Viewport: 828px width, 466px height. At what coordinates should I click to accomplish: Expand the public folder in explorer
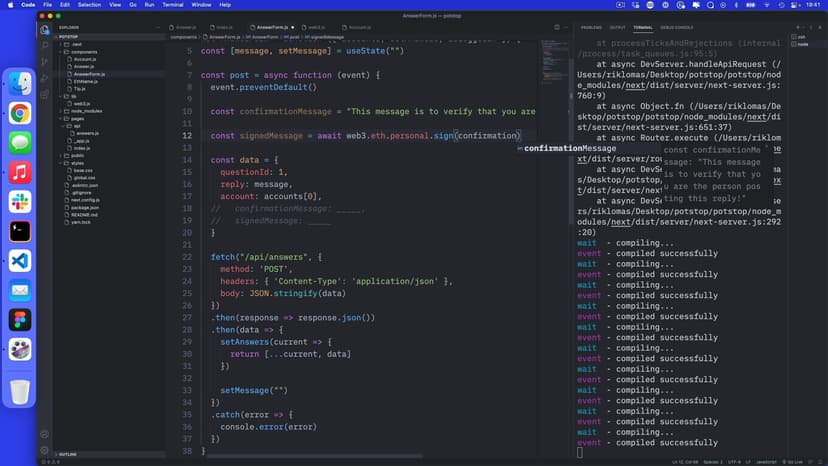tap(77, 155)
